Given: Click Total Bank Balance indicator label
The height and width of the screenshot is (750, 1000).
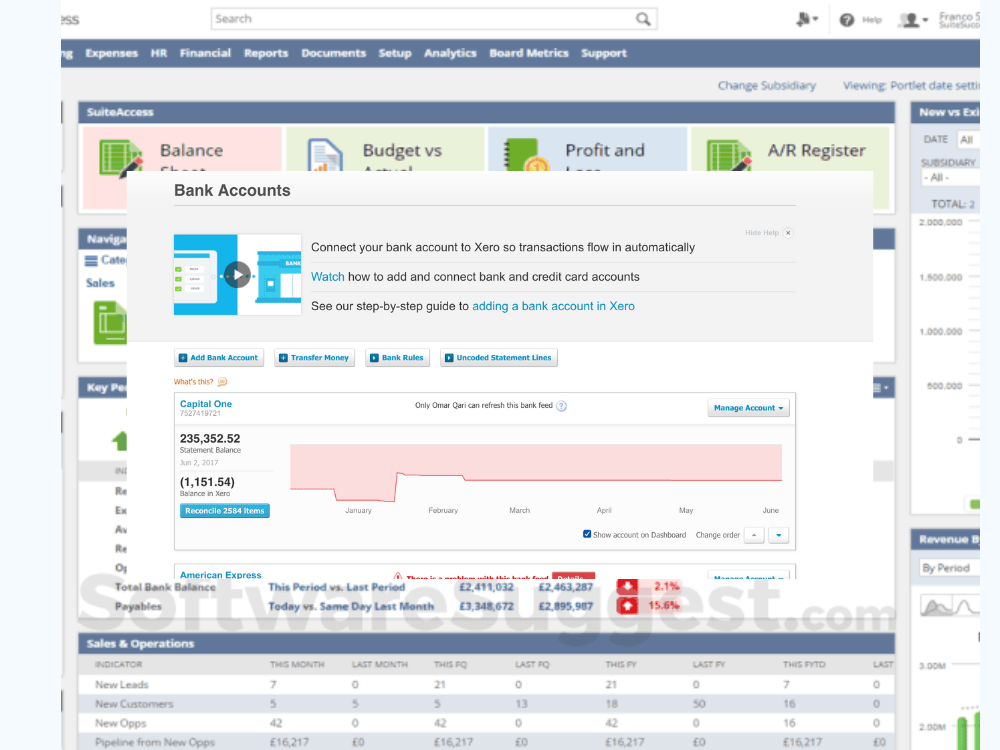Looking at the screenshot, I should [165, 587].
